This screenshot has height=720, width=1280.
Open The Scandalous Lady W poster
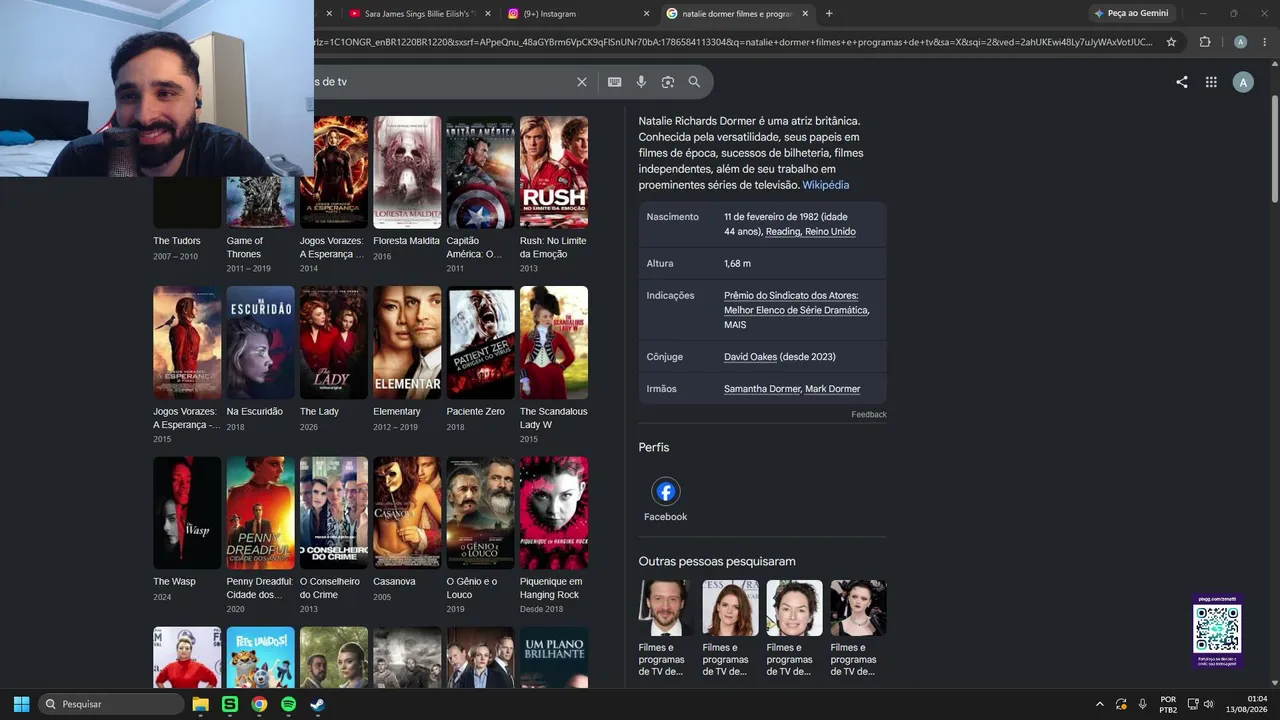(554, 343)
